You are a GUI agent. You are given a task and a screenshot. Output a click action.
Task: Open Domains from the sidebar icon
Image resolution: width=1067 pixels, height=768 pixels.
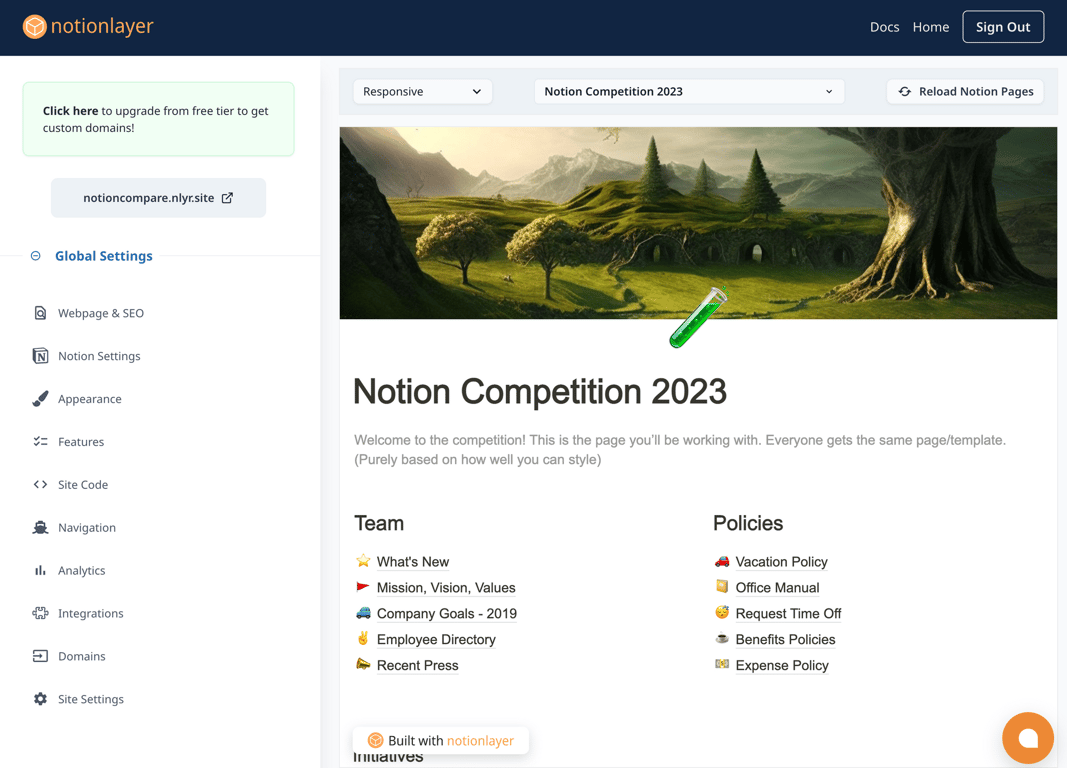pyautogui.click(x=40, y=656)
